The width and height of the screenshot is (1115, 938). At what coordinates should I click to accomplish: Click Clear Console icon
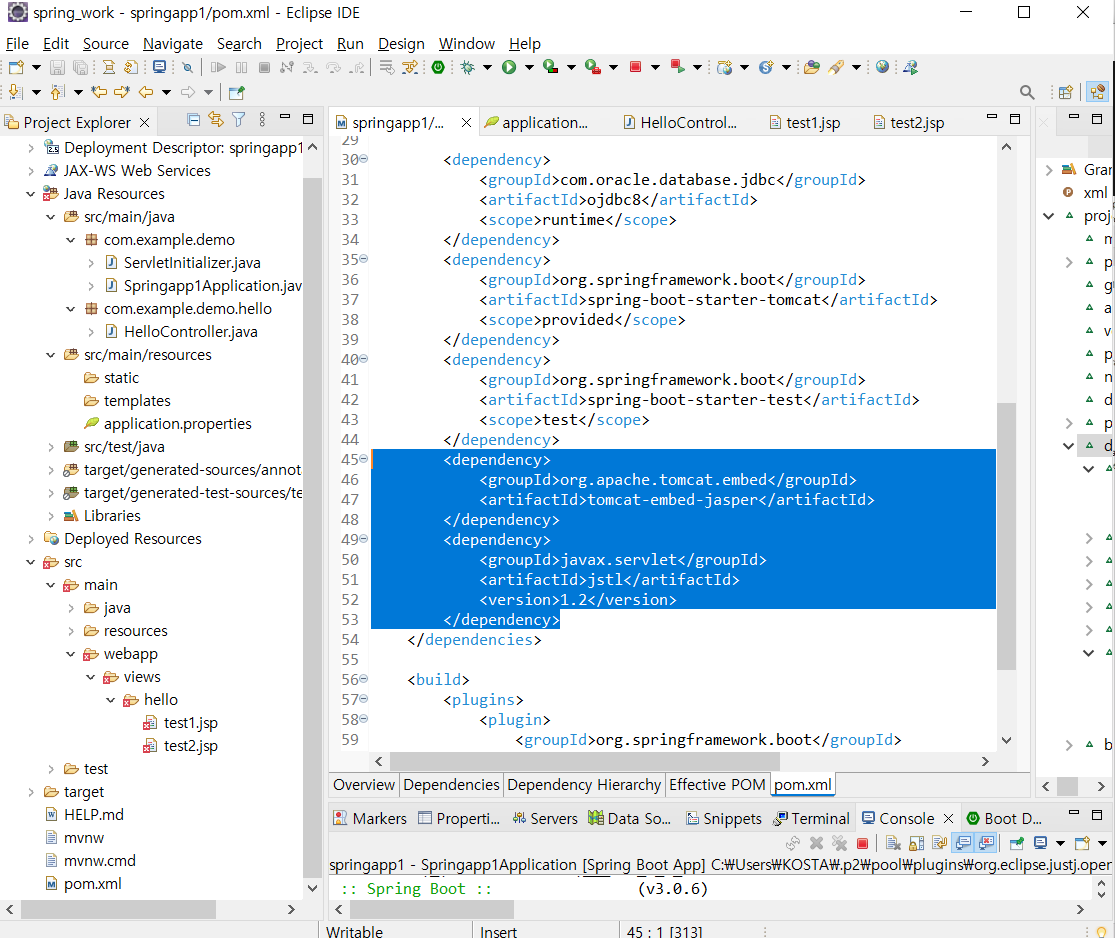point(894,843)
